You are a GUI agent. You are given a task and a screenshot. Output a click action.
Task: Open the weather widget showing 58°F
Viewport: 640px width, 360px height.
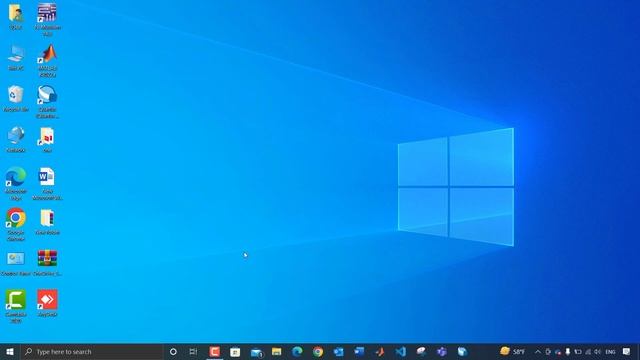513,351
